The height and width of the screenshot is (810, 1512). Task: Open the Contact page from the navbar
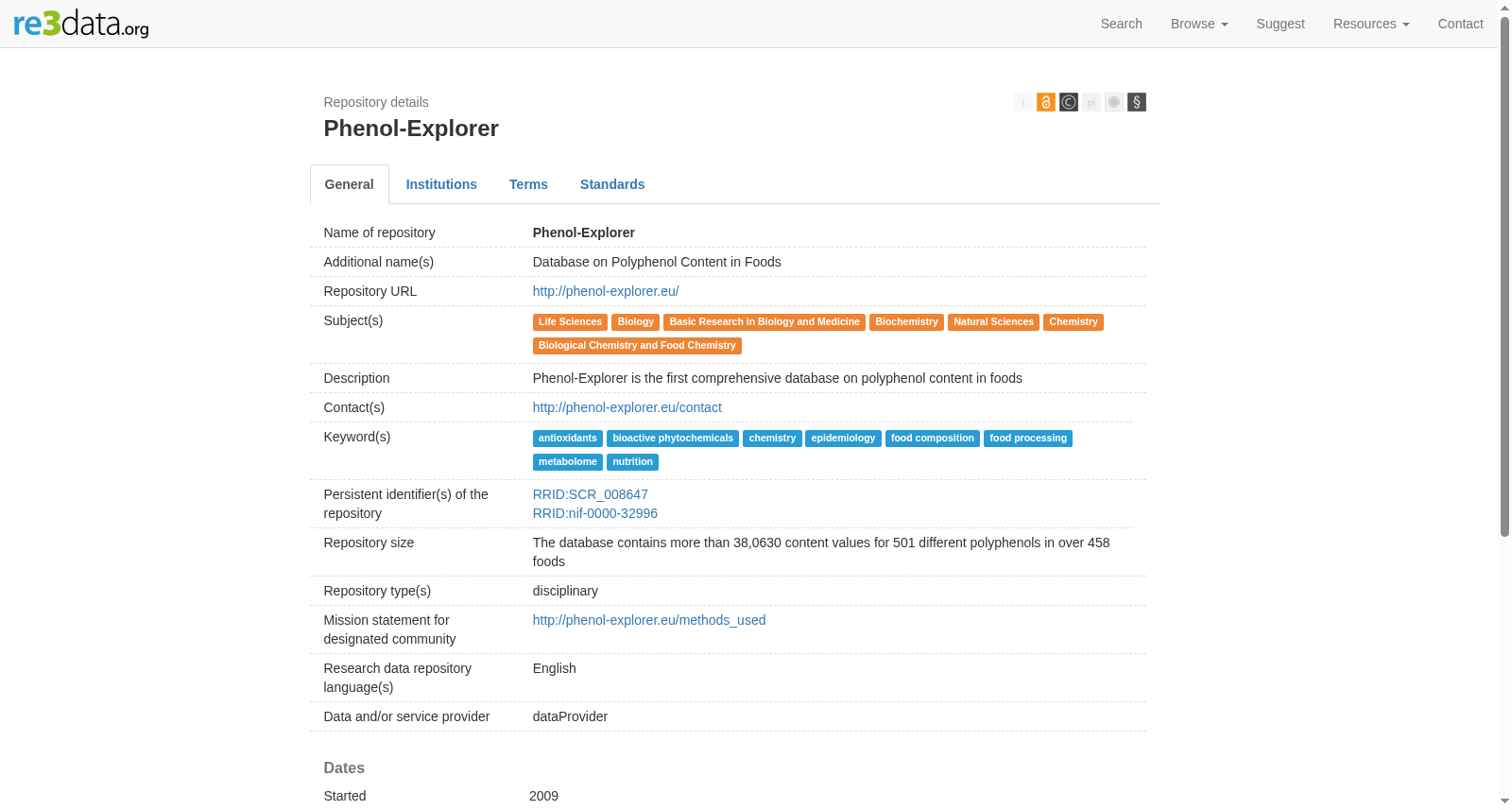[x=1460, y=24]
